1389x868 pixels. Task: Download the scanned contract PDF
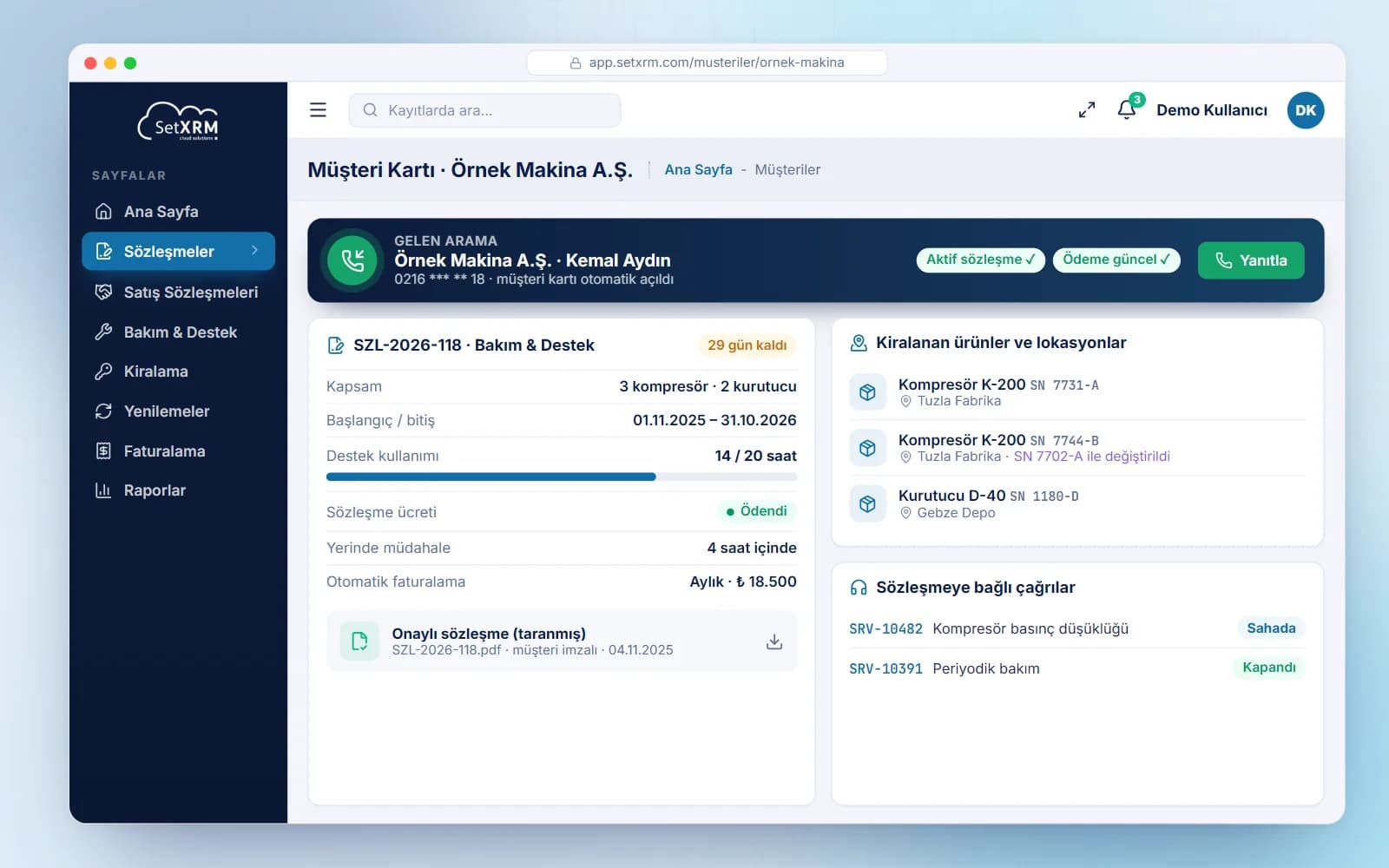coord(774,641)
